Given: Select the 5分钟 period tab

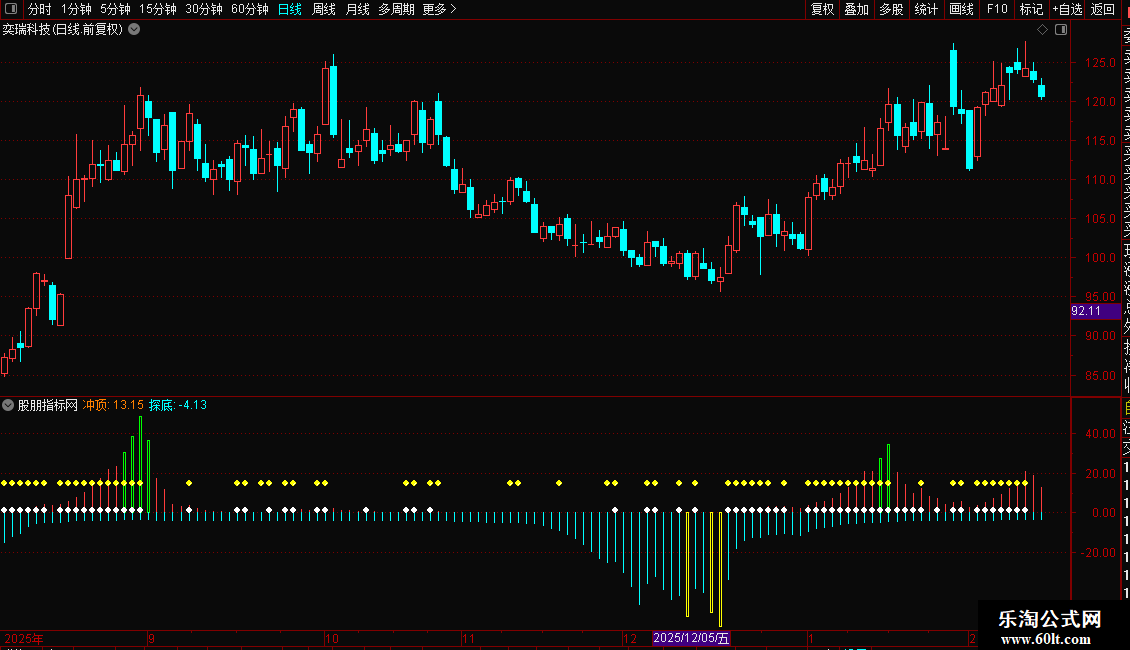Looking at the screenshot, I should click(115, 9).
